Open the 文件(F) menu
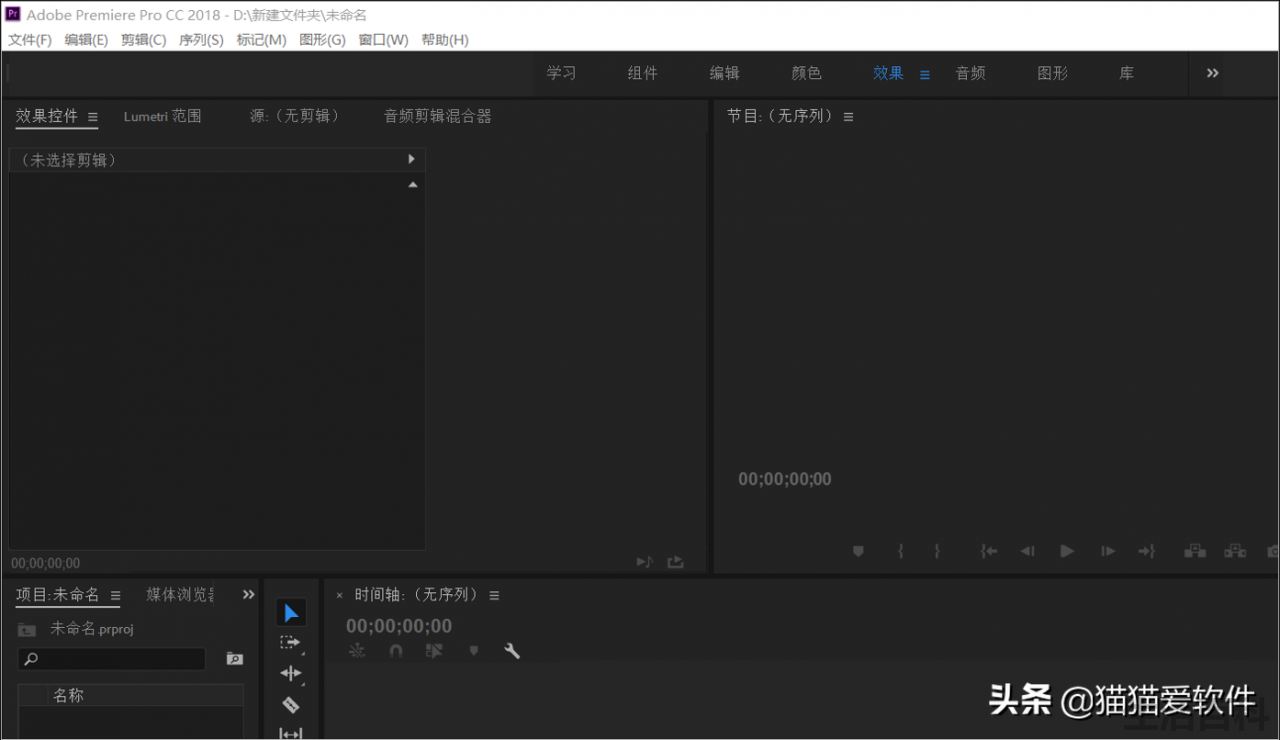 click(30, 40)
